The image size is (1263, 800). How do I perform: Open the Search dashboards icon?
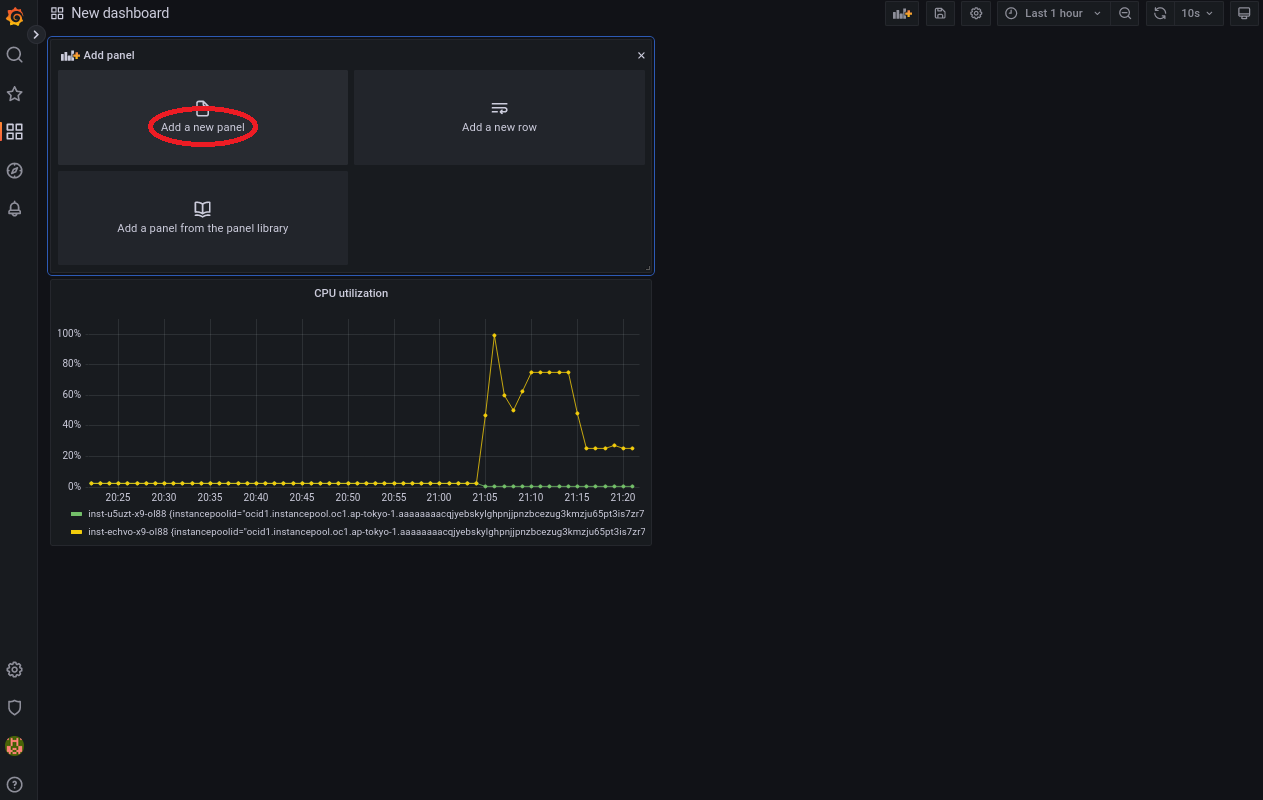tap(15, 55)
